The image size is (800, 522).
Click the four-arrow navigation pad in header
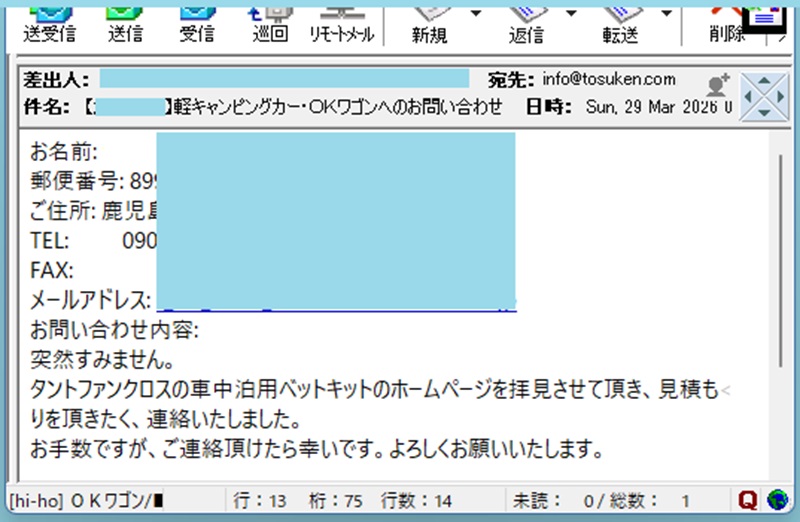tap(762, 94)
